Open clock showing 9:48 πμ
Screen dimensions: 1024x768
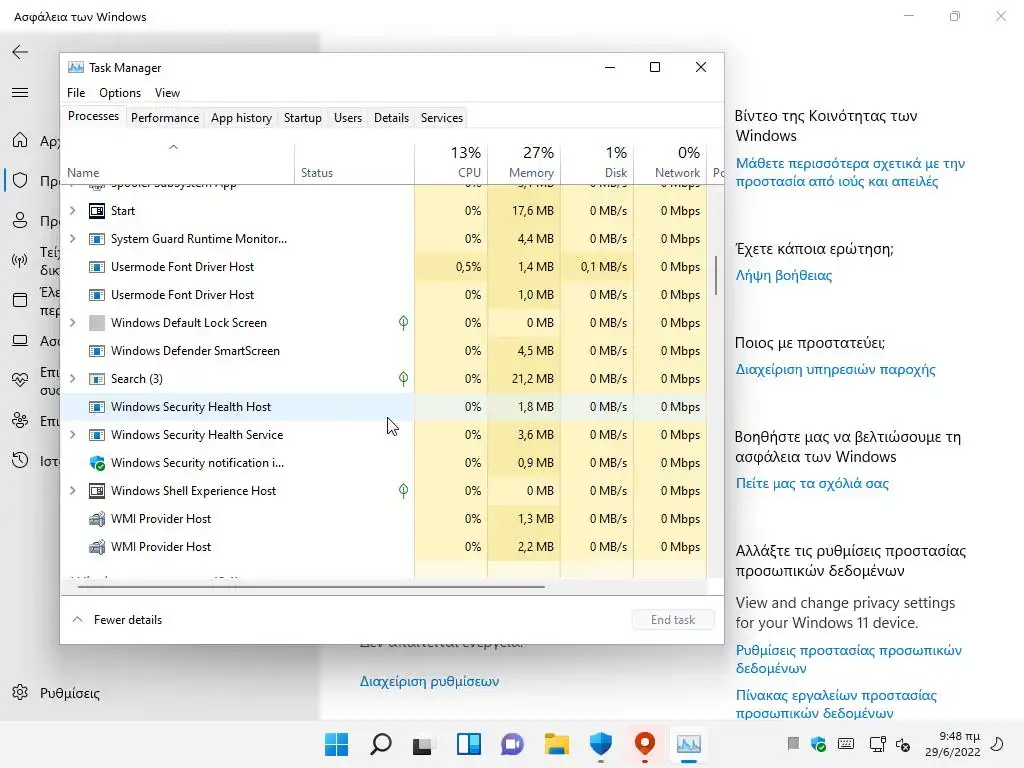pos(952,744)
